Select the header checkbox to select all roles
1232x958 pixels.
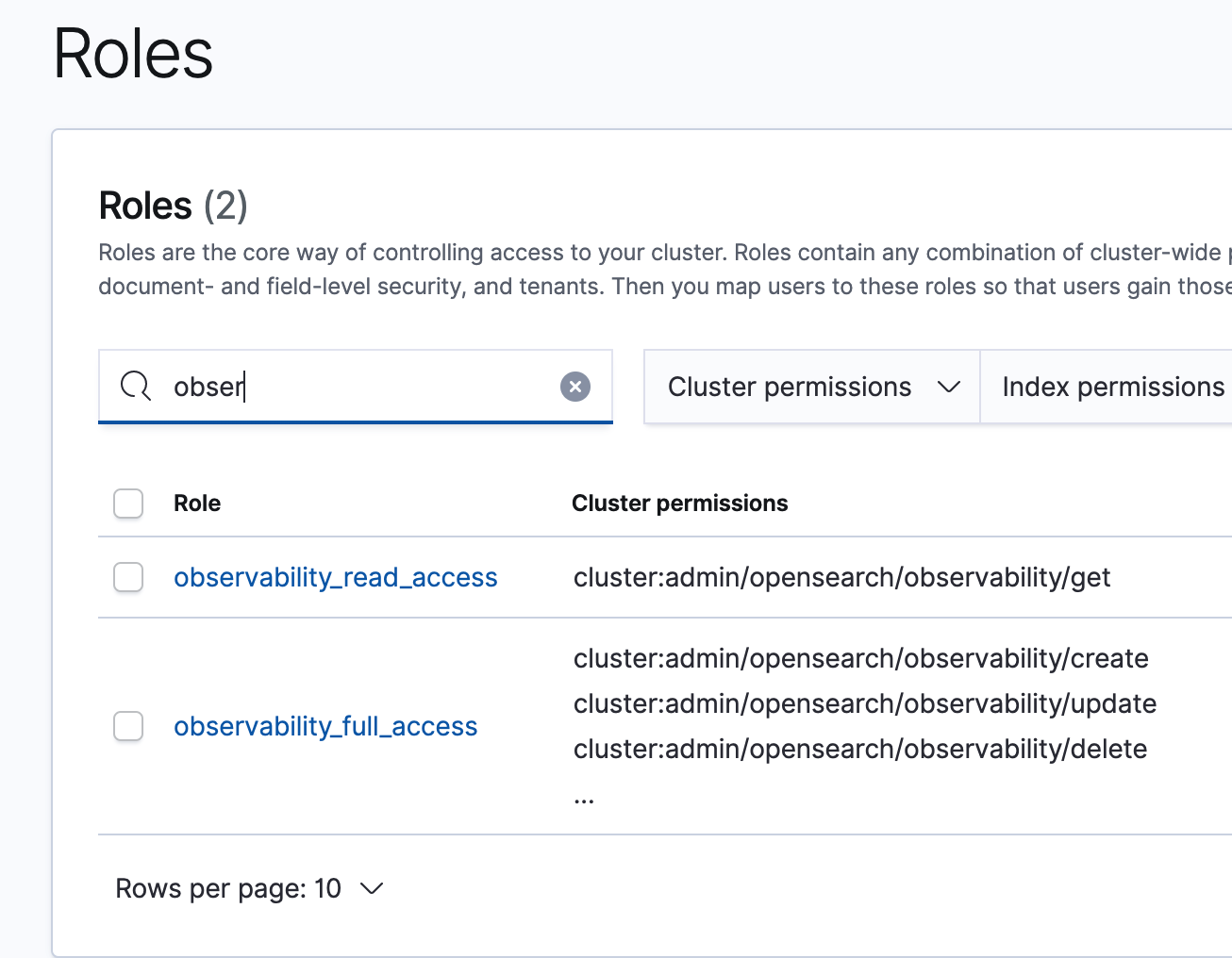(127, 504)
